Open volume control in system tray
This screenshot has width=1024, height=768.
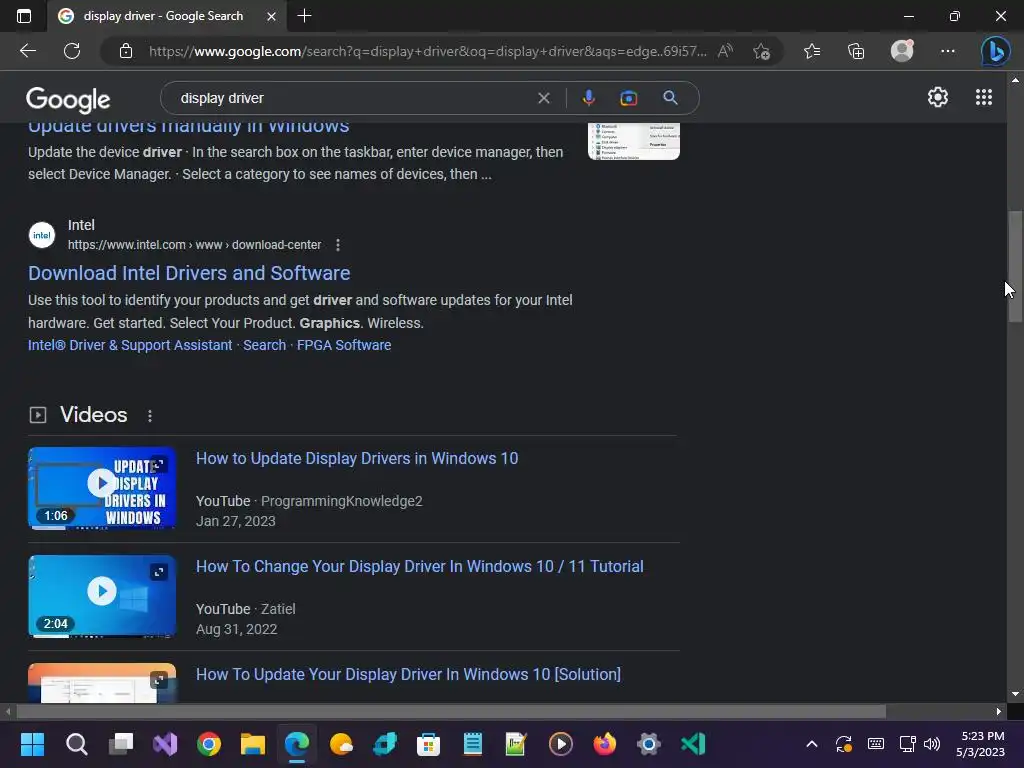click(932, 744)
